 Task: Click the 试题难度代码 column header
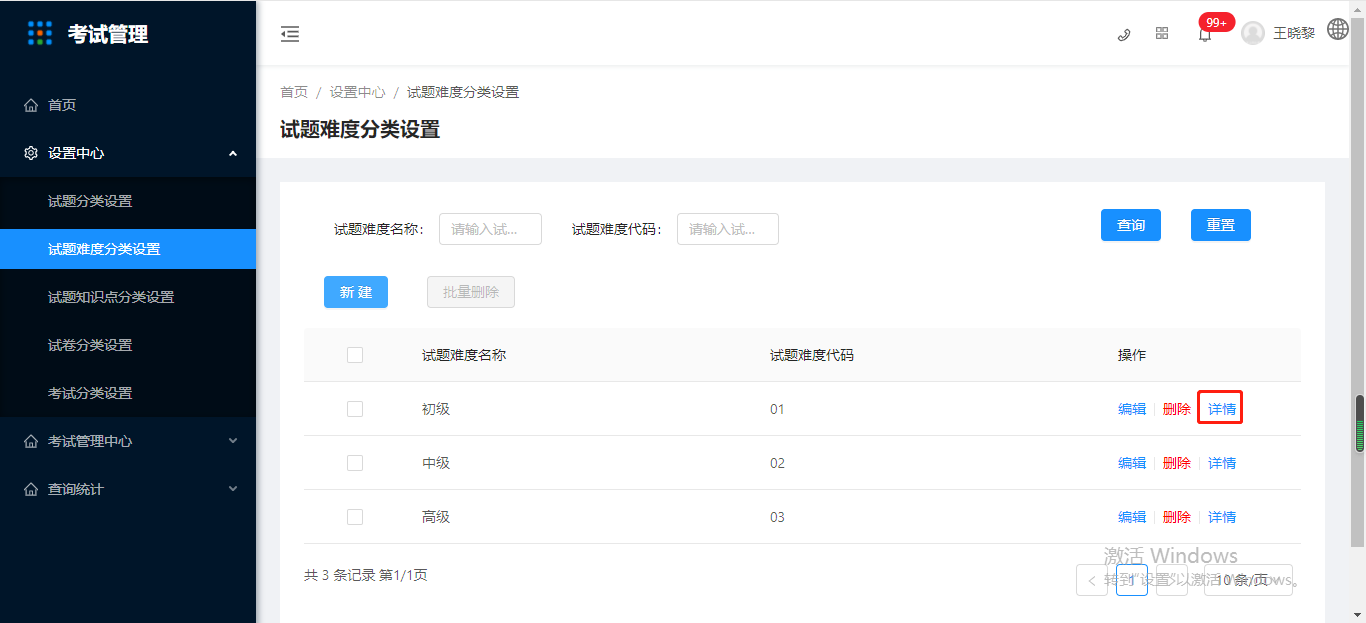812,355
